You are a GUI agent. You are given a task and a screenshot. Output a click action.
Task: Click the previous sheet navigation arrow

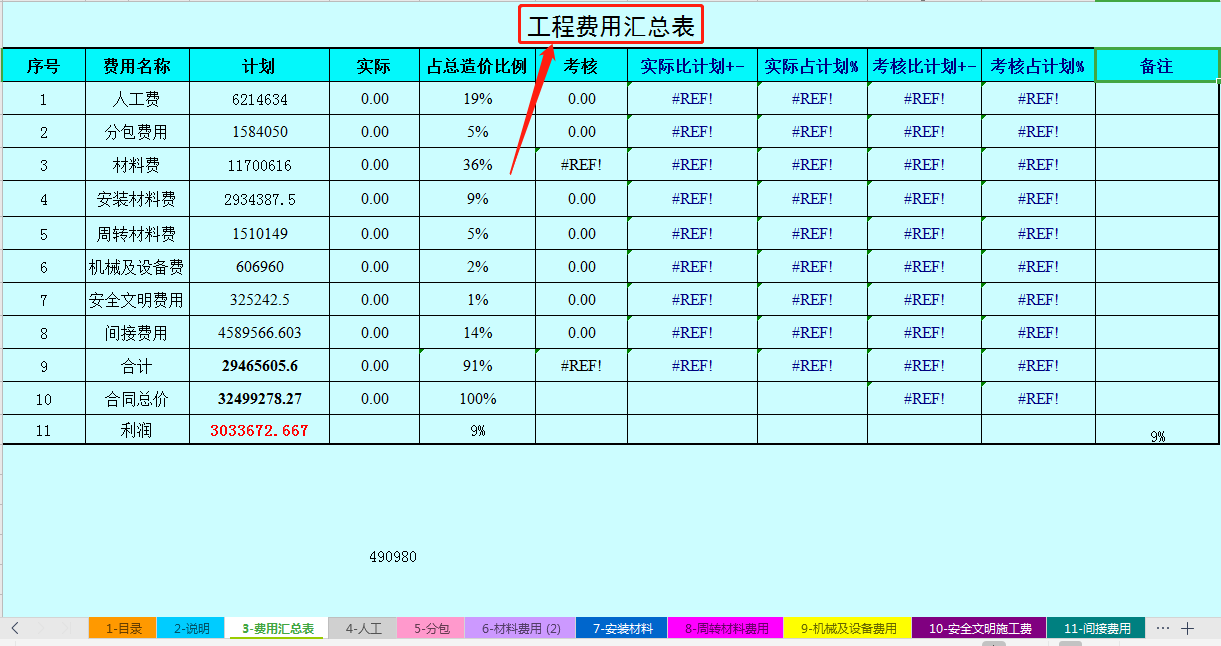pos(15,628)
